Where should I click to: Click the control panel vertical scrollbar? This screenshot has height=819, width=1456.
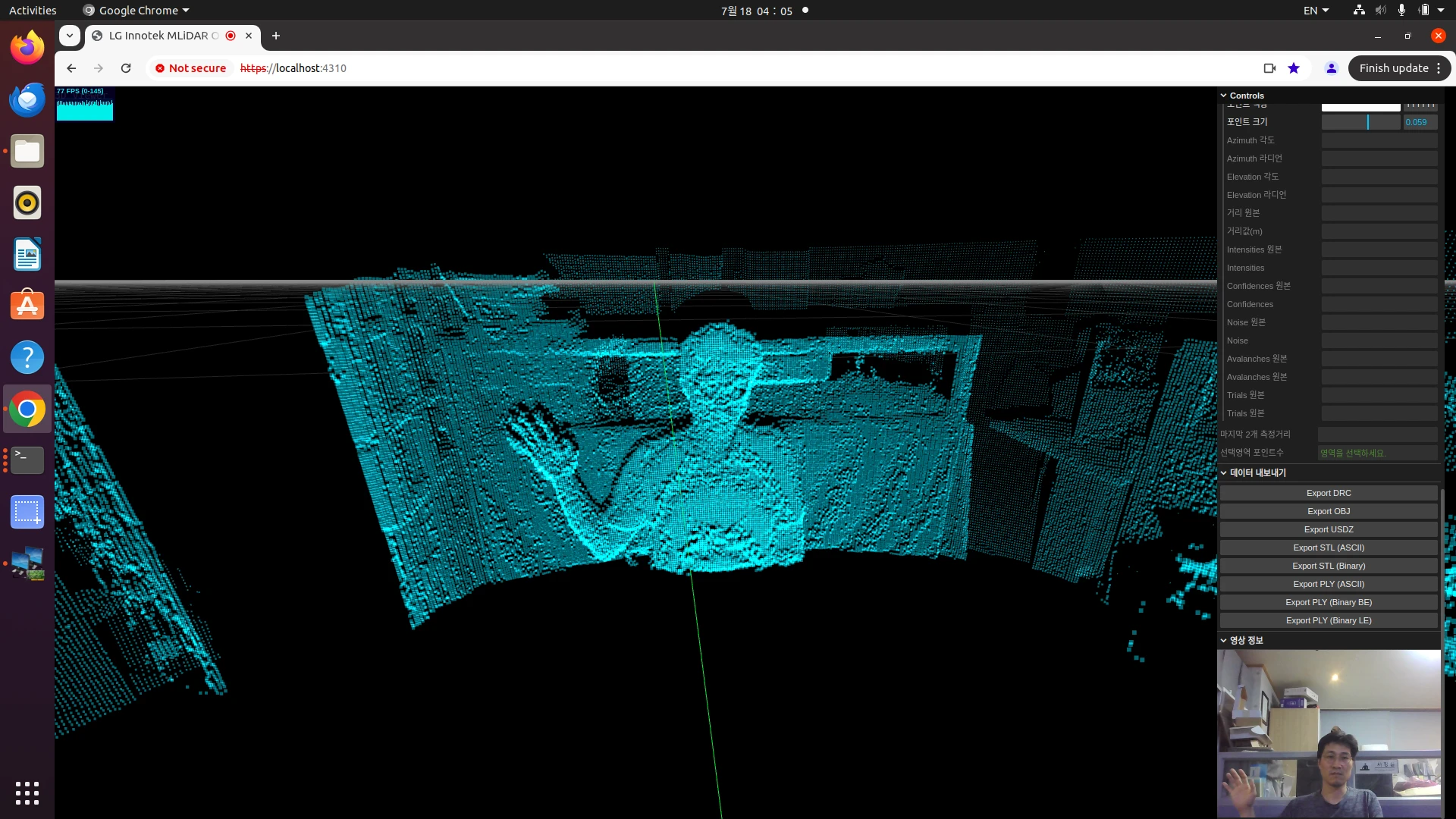1442,652
